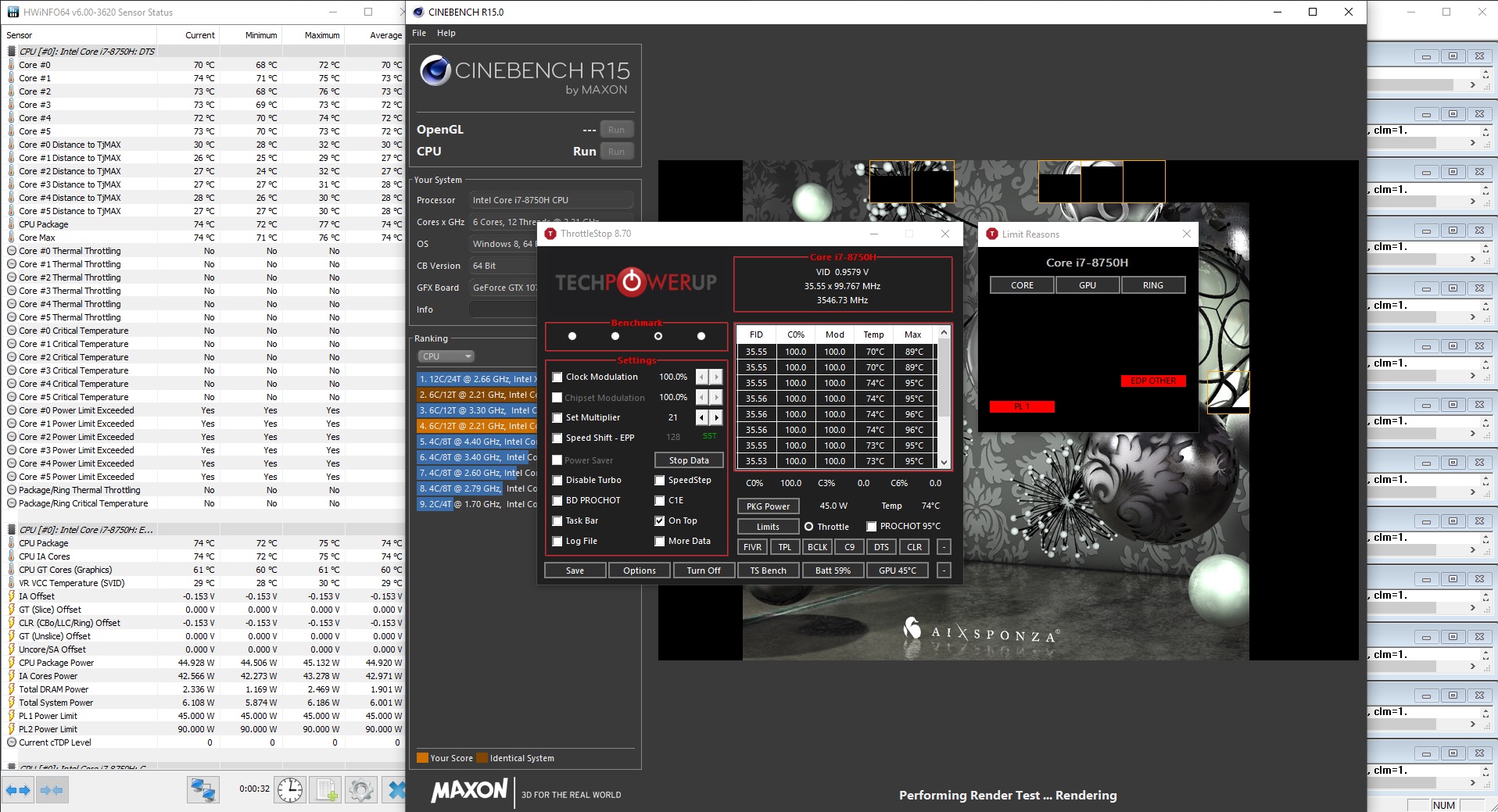This screenshot has height=812, width=1498.
Task: Open the File menu in Cinebench
Action: (419, 33)
